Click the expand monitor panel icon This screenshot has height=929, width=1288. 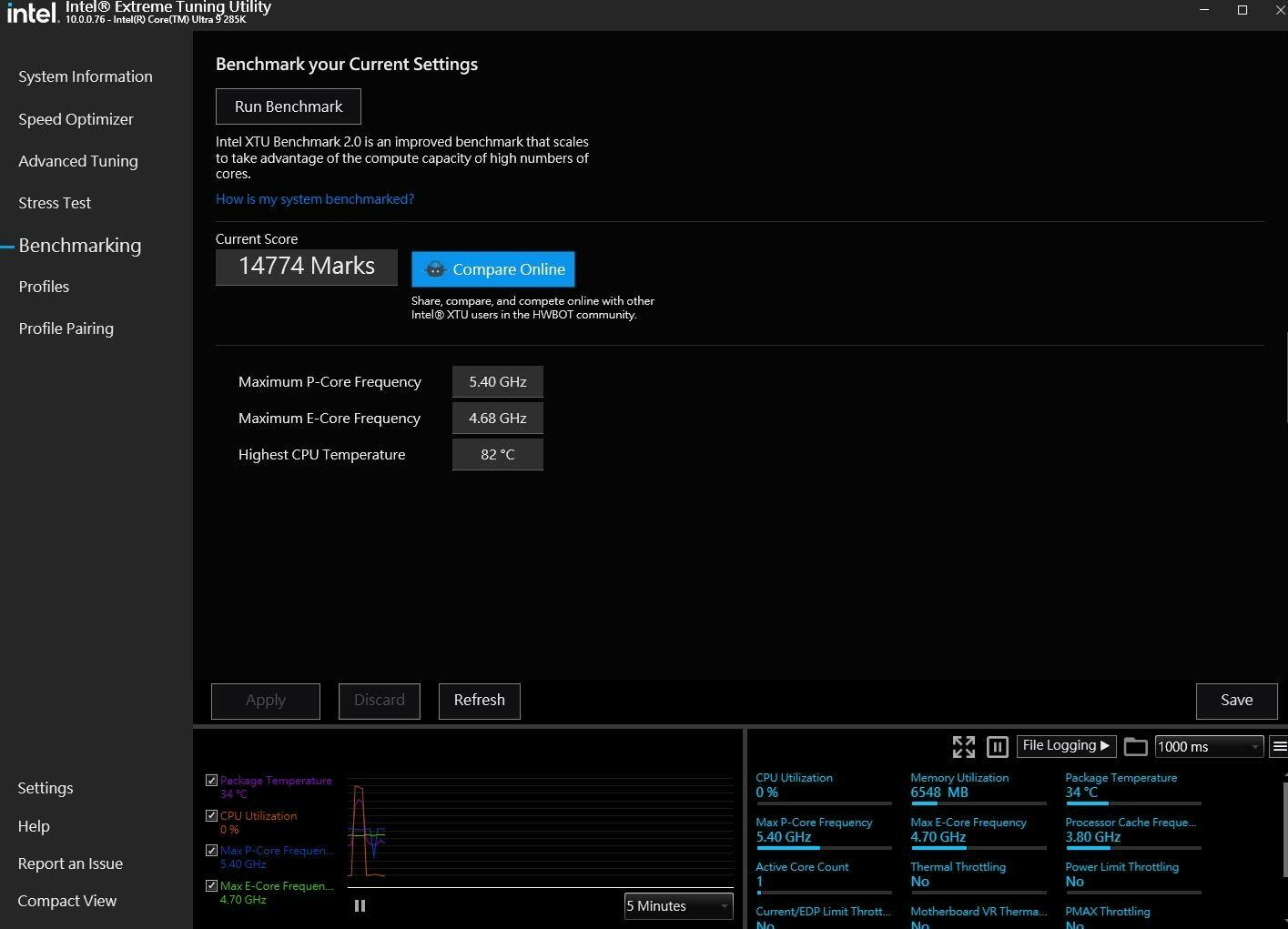pos(963,747)
